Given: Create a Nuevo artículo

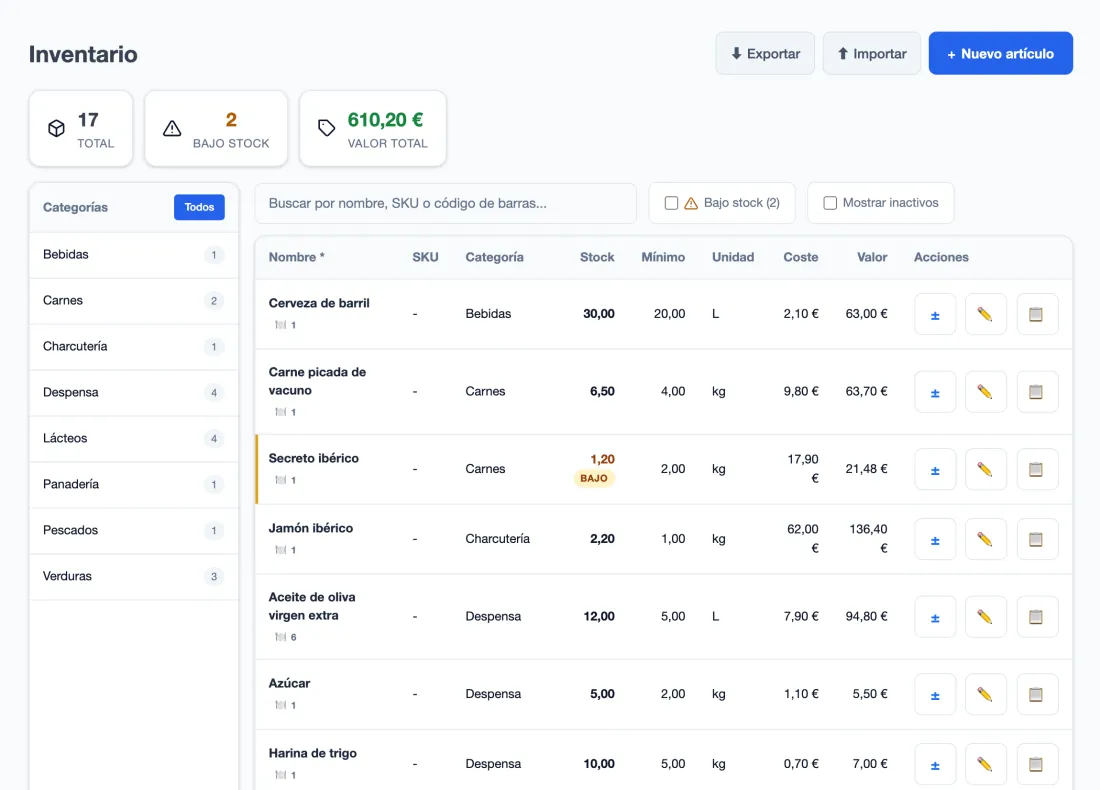Looking at the screenshot, I should [x=1000, y=53].
